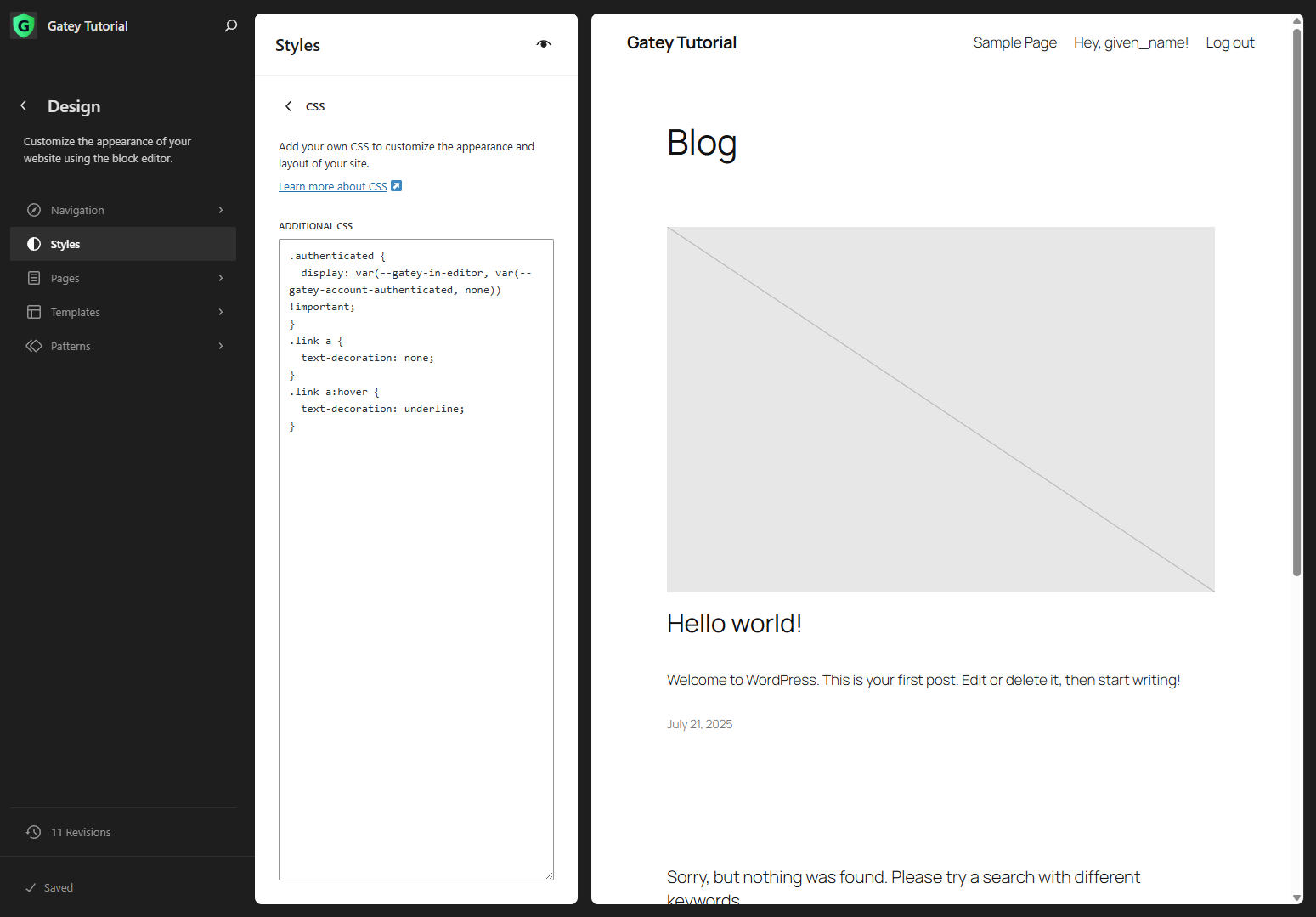Toggle the style book eye icon
The width and height of the screenshot is (1316, 917).
544,44
